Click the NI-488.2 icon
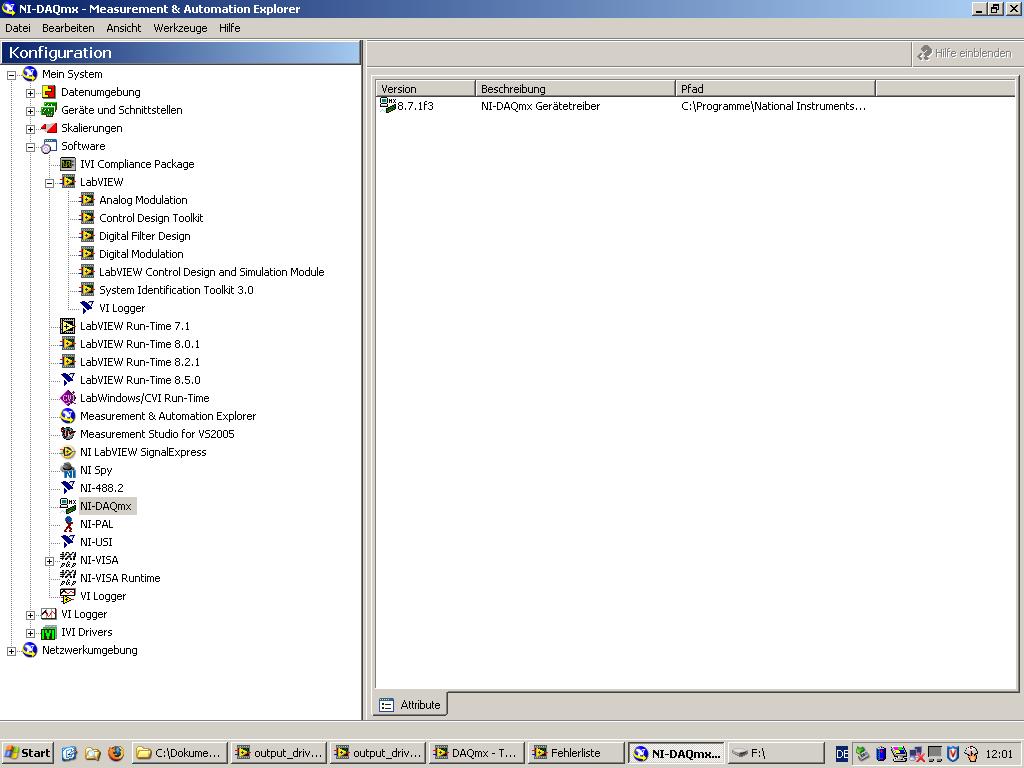 (68, 488)
